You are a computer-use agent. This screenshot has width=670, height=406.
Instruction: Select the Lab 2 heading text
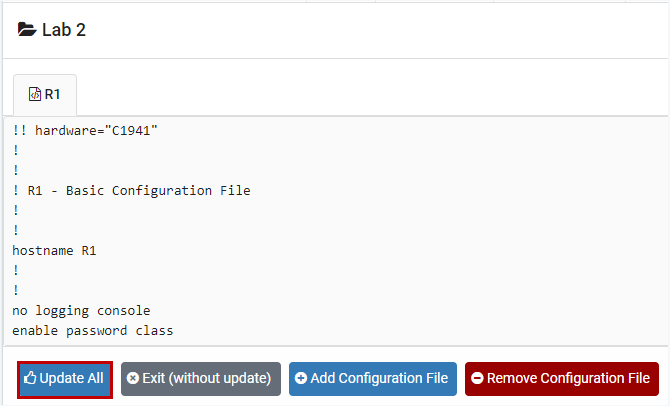[64, 30]
